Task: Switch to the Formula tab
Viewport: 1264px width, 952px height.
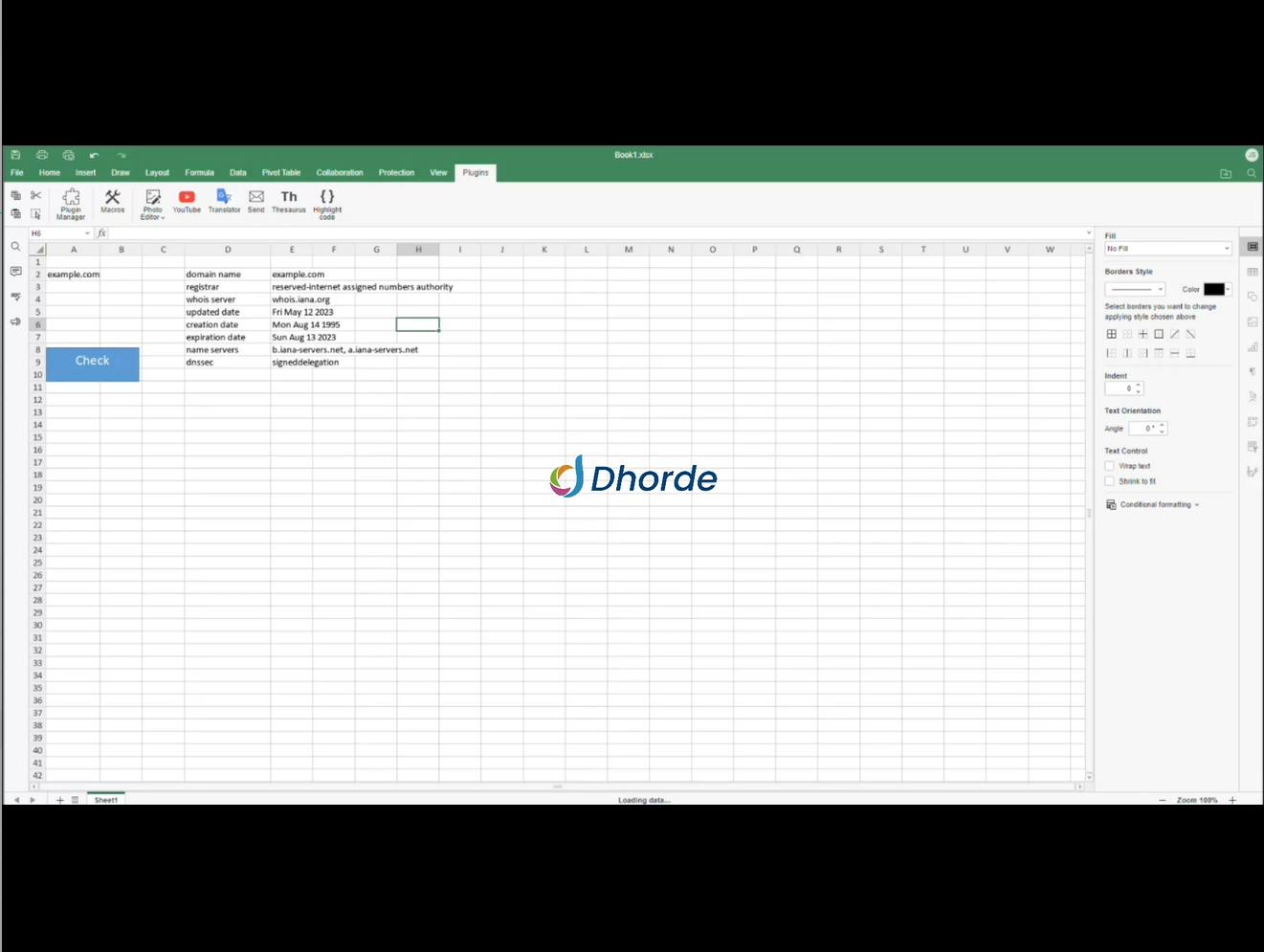Action: [199, 173]
